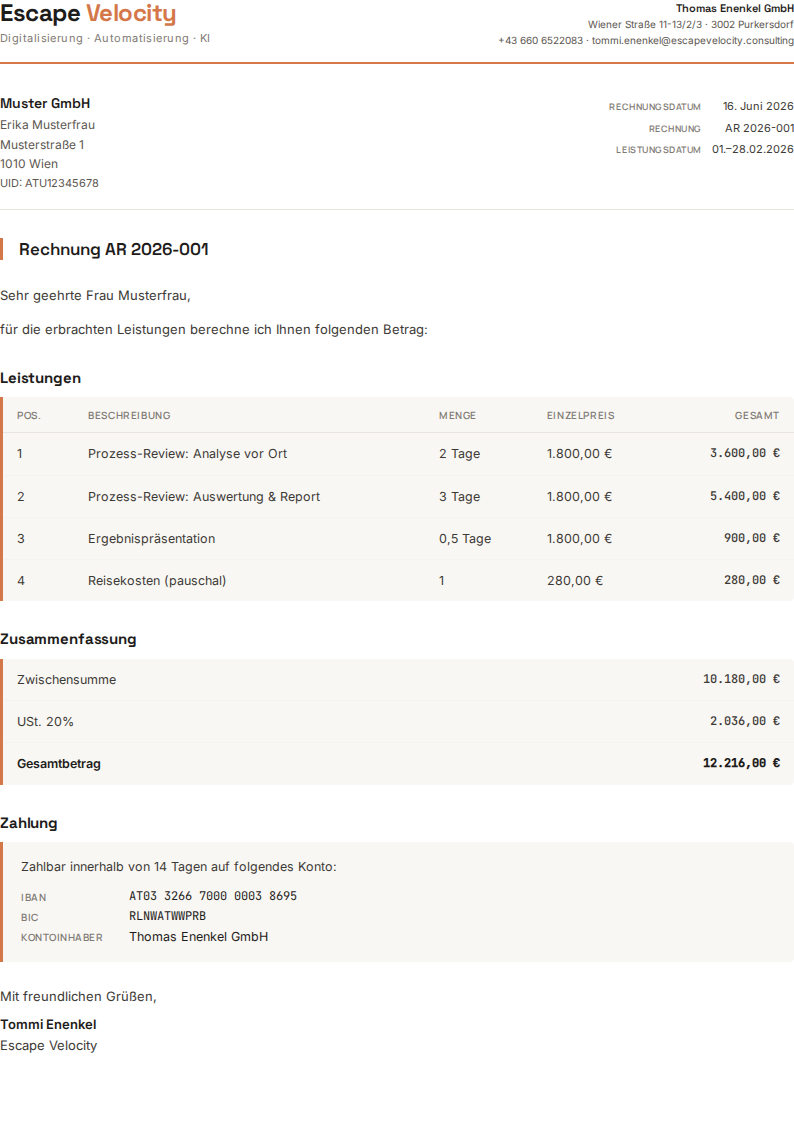Click column header 'EINZELPREIS'
Viewport: 794px width, 1123px height.
point(581,415)
